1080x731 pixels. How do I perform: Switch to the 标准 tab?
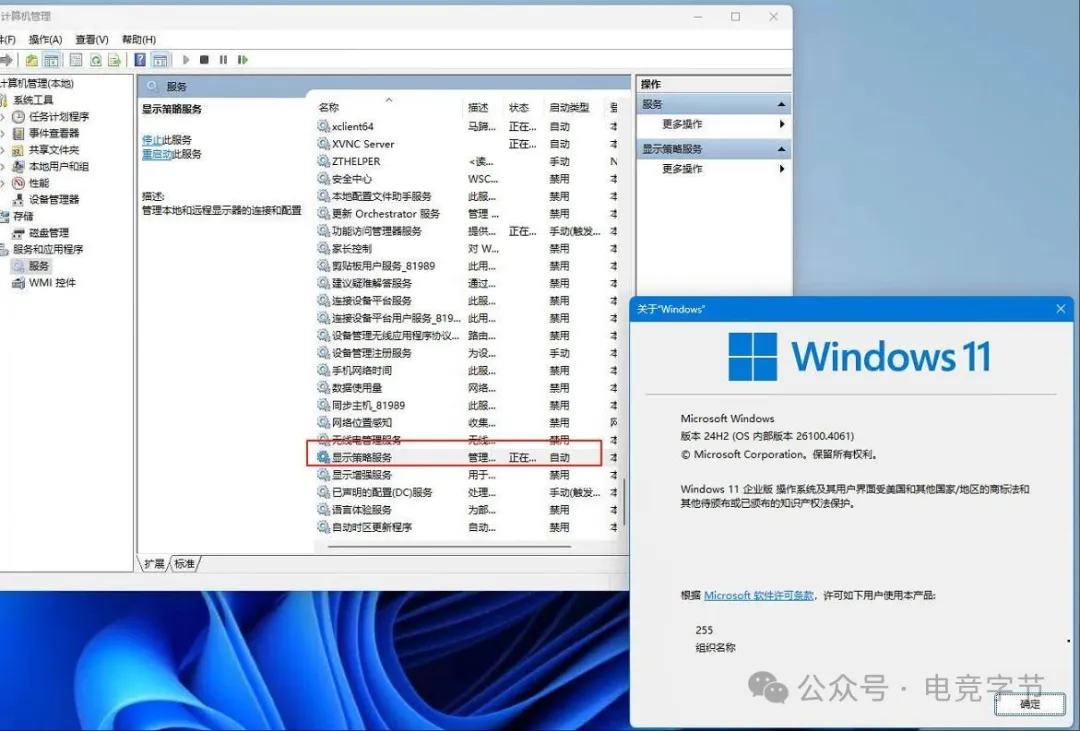(184, 564)
